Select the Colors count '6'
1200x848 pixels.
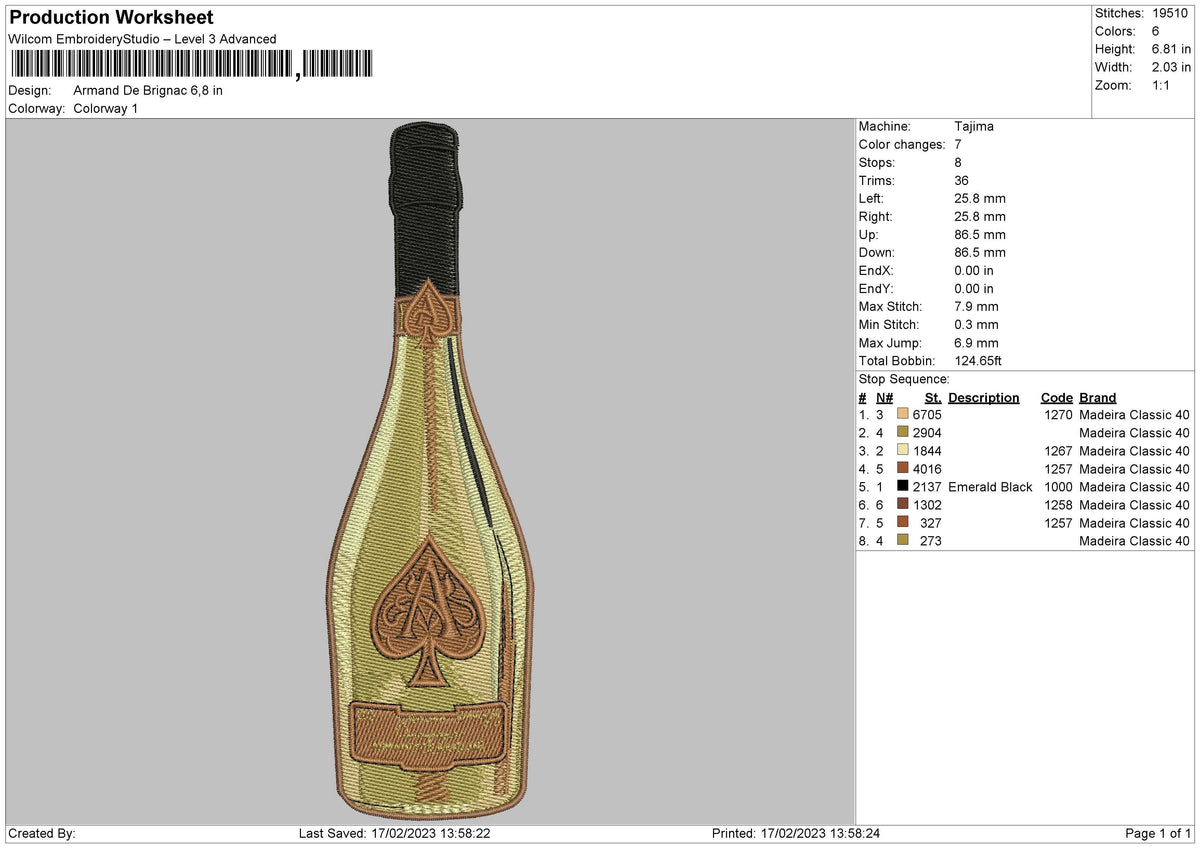click(x=1155, y=32)
